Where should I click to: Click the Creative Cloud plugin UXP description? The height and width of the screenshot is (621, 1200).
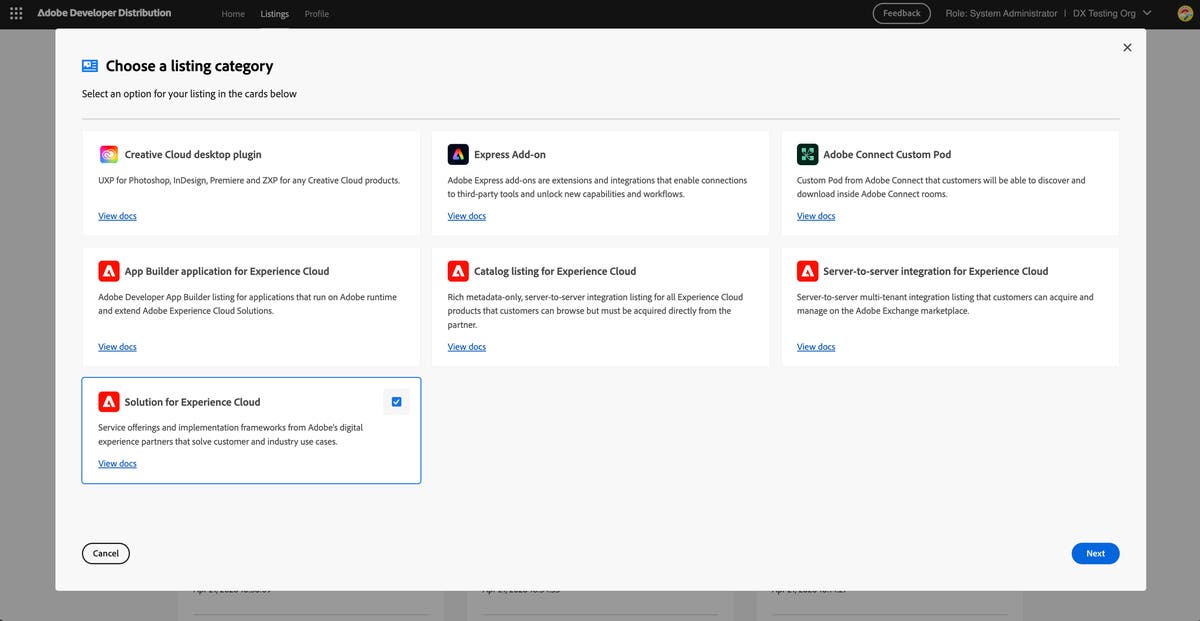click(x=249, y=181)
